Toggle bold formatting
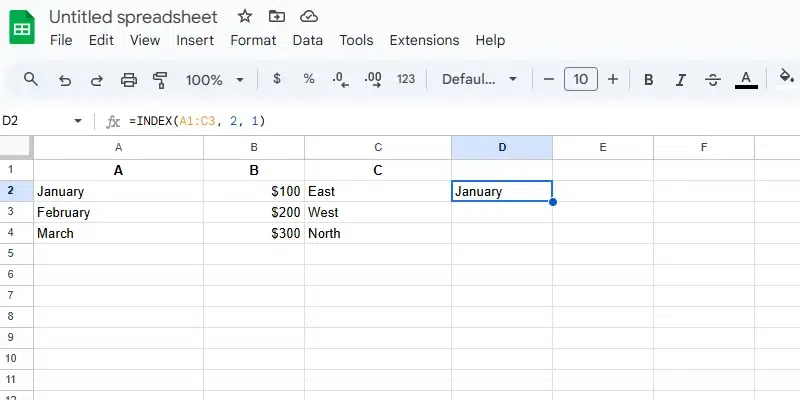This screenshot has width=800, height=400. tap(648, 80)
